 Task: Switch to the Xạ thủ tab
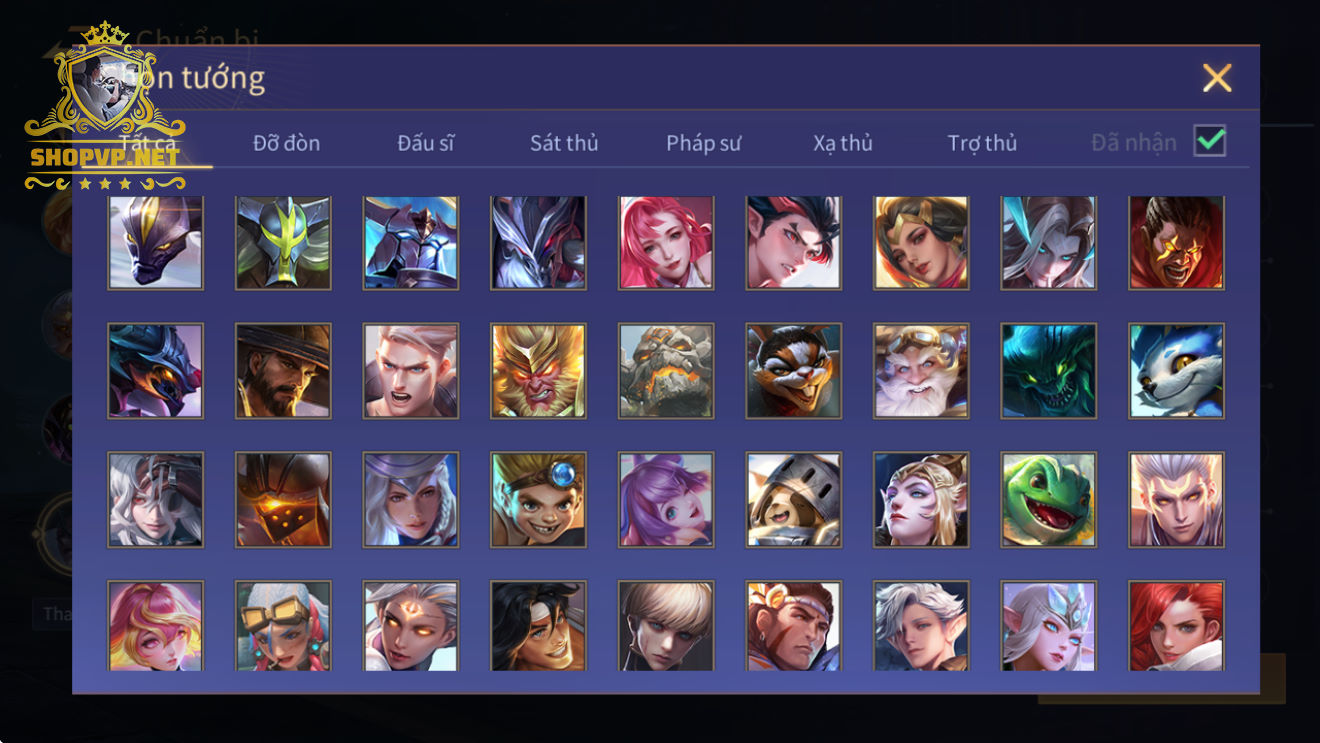point(843,143)
